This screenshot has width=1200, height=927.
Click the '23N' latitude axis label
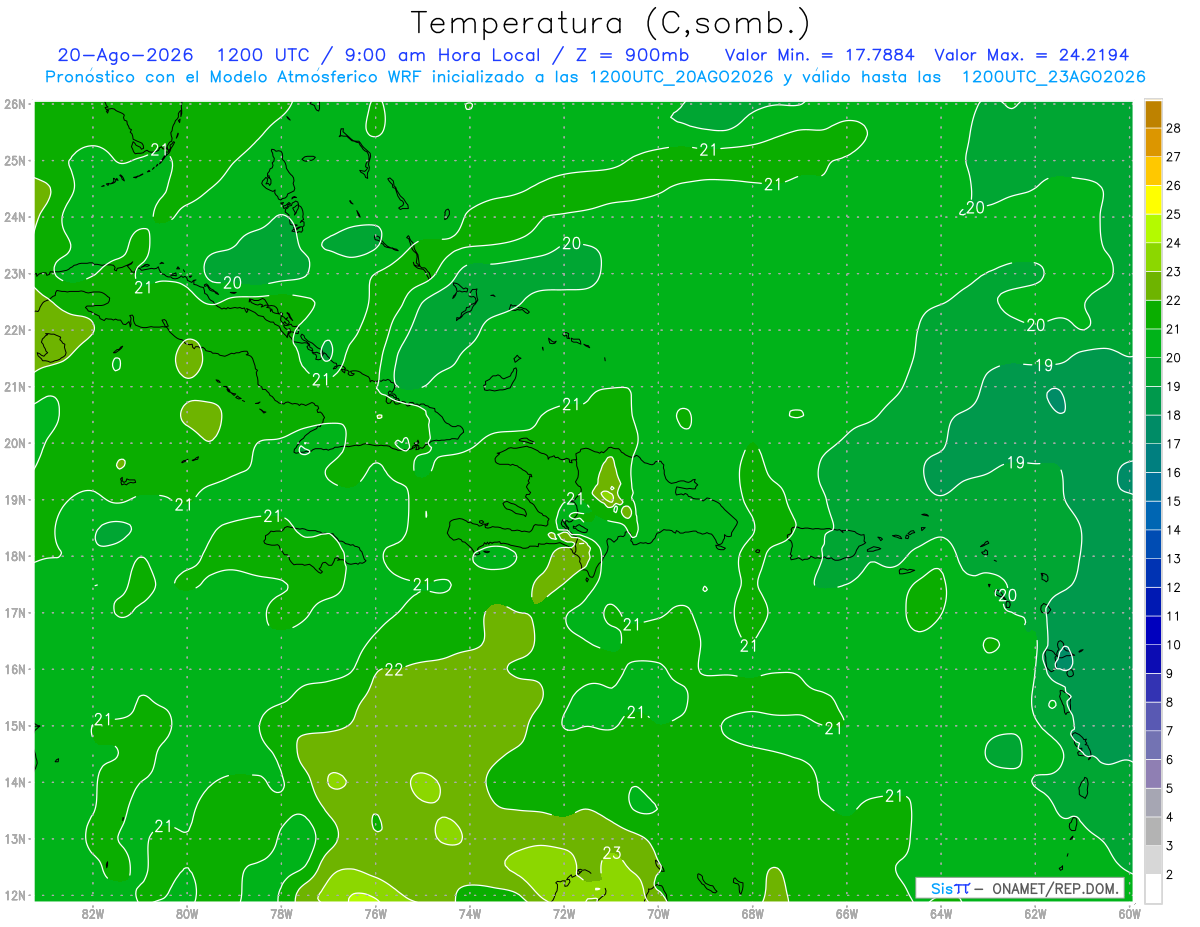pos(15,273)
